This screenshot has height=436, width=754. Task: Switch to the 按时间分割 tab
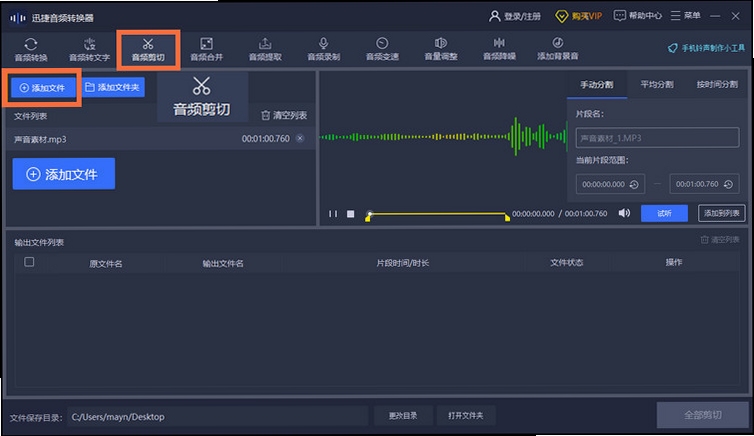pyautogui.click(x=717, y=85)
